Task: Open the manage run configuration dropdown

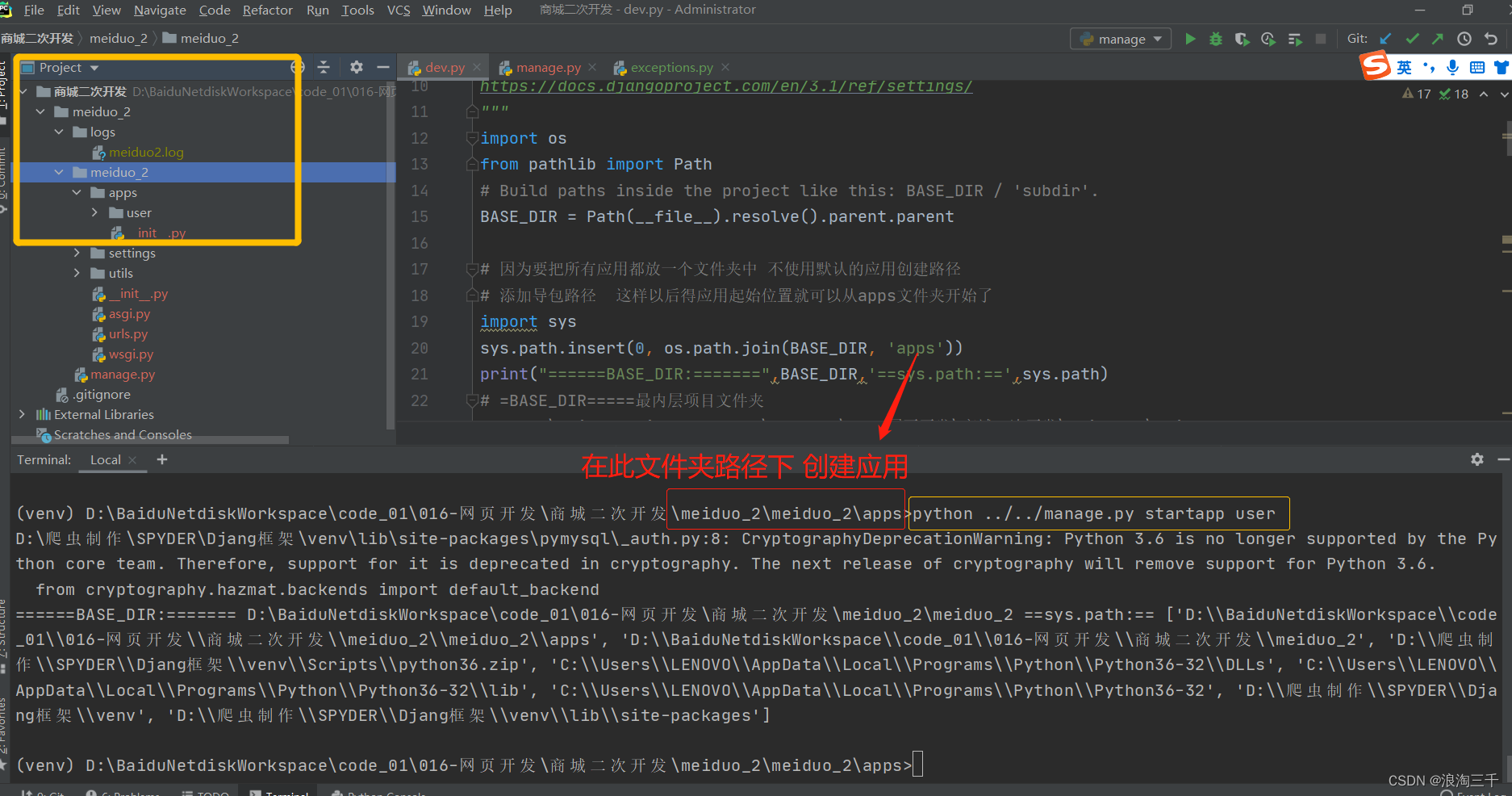Action: pos(1121,39)
